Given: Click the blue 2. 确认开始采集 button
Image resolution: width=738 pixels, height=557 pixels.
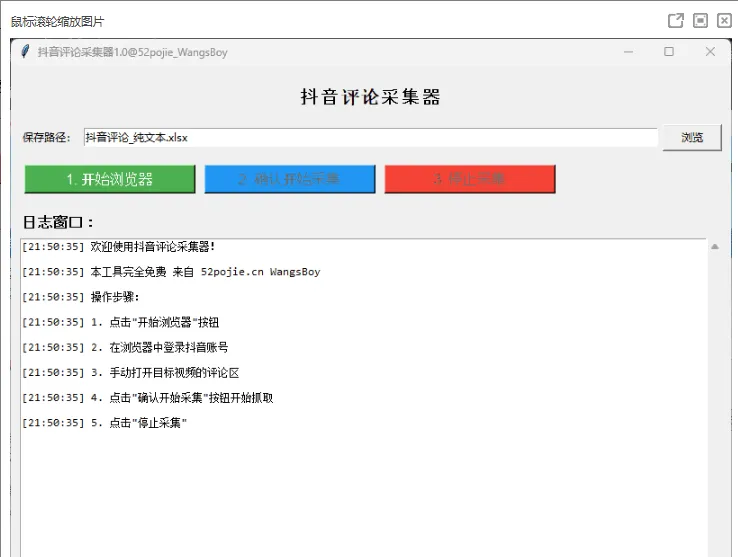Looking at the screenshot, I should tap(290, 179).
